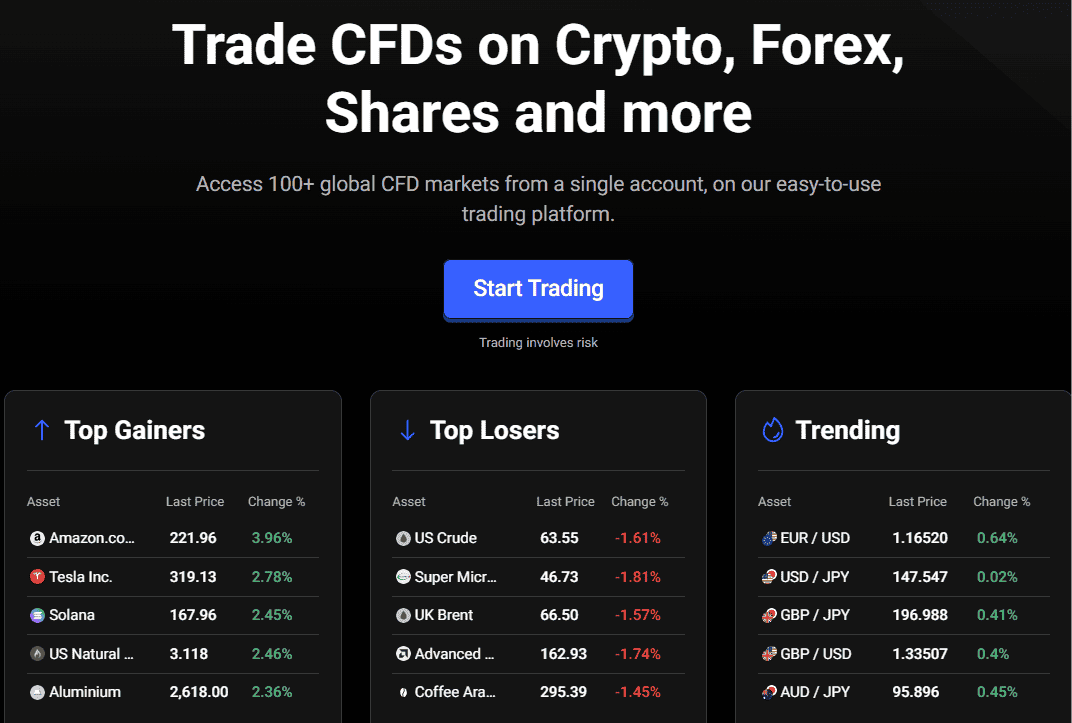Click the EUR / USD flag icon

pyautogui.click(x=768, y=538)
